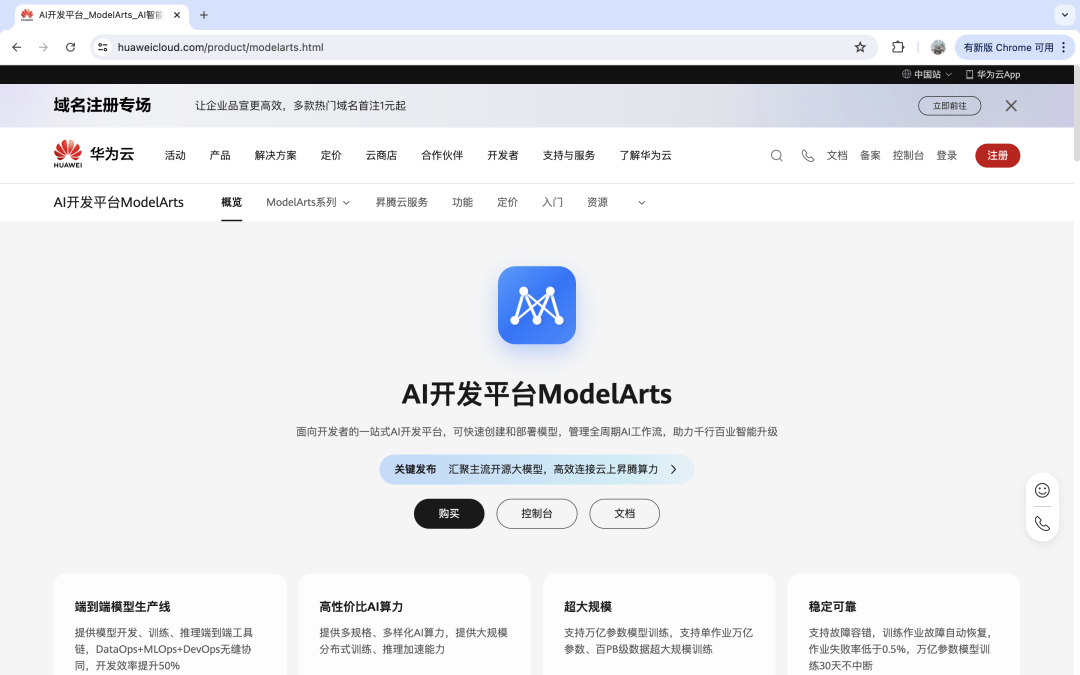The width and height of the screenshot is (1080, 675).
Task: Open the 中国站 region dropdown
Action: [x=925, y=73]
